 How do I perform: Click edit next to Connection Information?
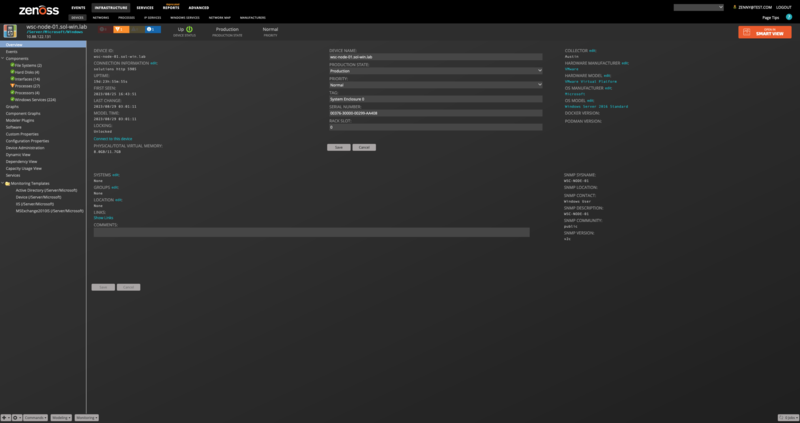[x=154, y=63]
